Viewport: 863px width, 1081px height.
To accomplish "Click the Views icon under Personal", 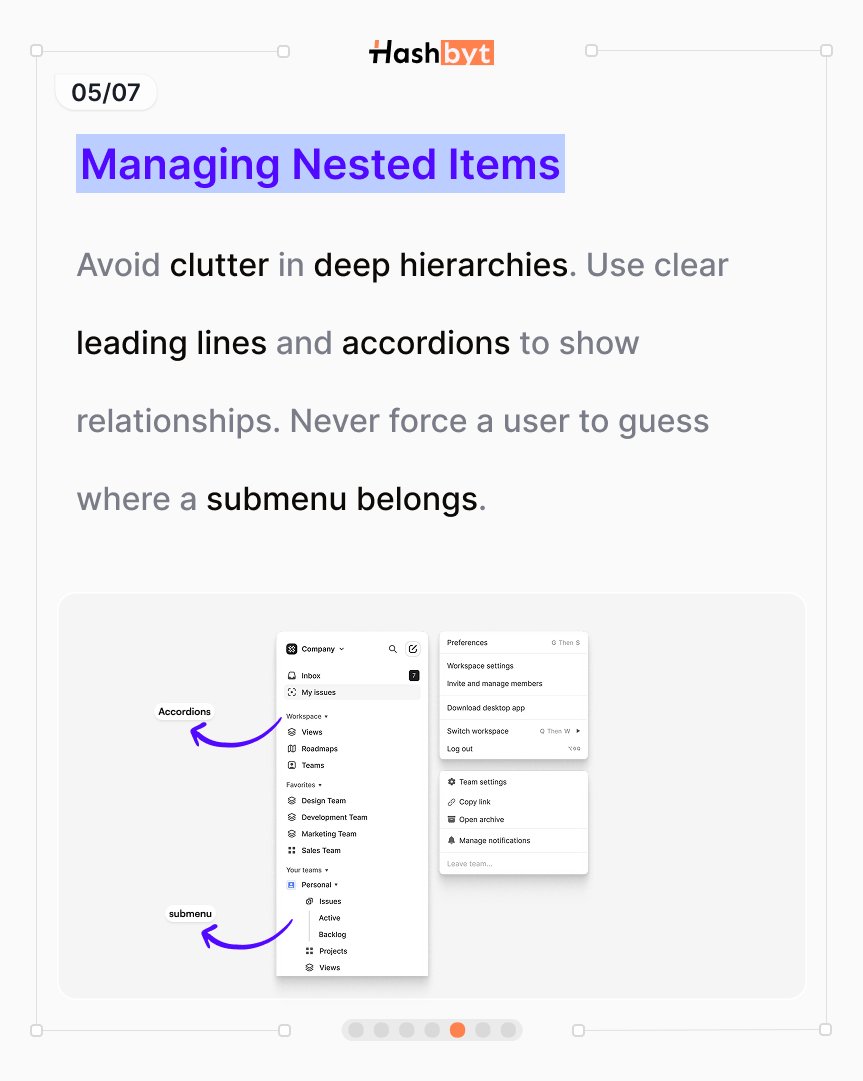I will pos(309,967).
